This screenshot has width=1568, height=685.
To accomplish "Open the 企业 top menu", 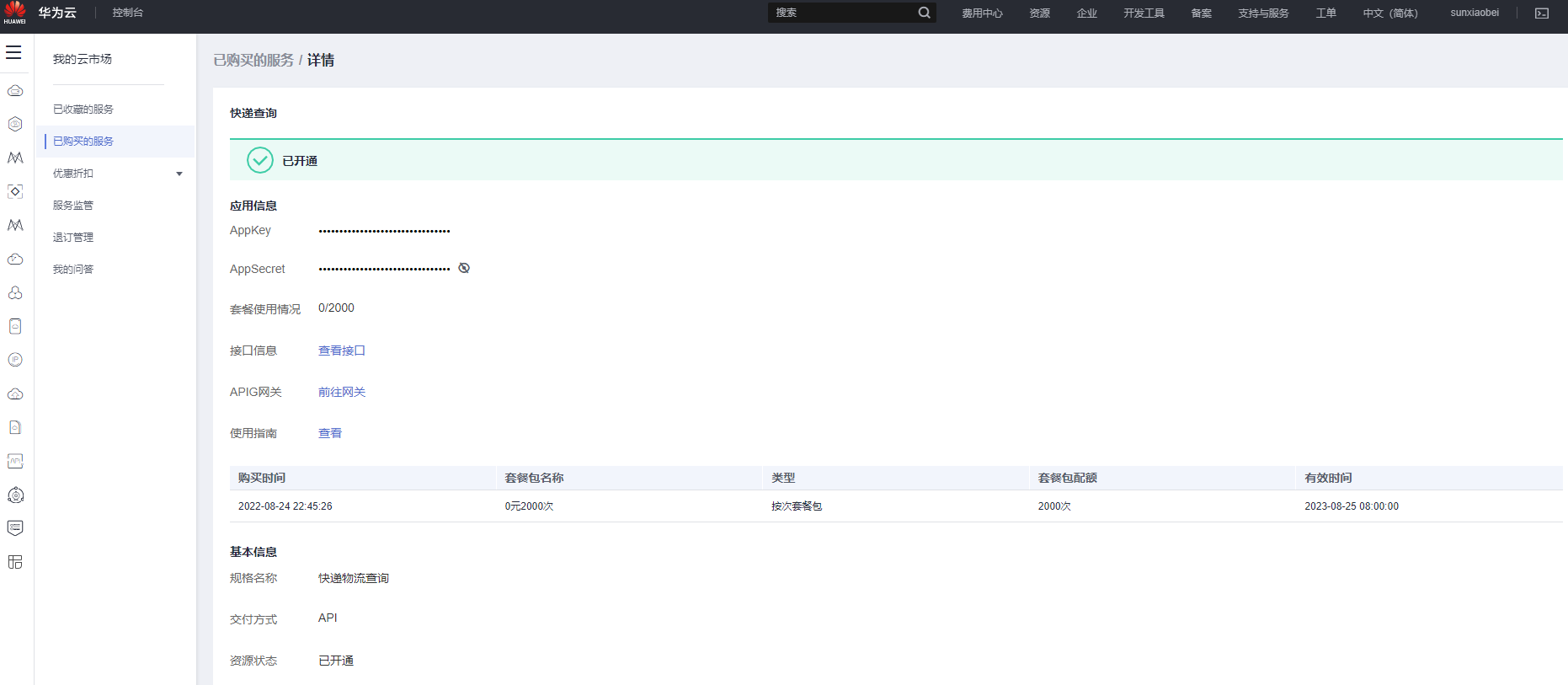I will [x=1086, y=13].
